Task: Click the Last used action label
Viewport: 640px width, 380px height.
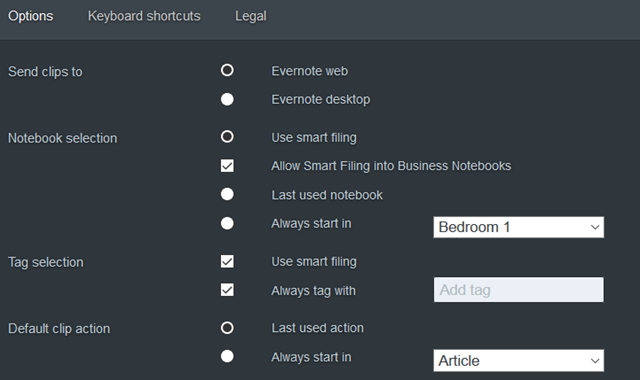Action: click(x=318, y=328)
